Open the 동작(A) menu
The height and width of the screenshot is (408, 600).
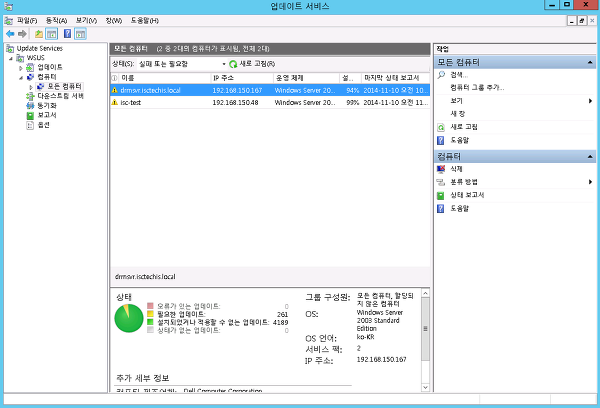(56, 21)
